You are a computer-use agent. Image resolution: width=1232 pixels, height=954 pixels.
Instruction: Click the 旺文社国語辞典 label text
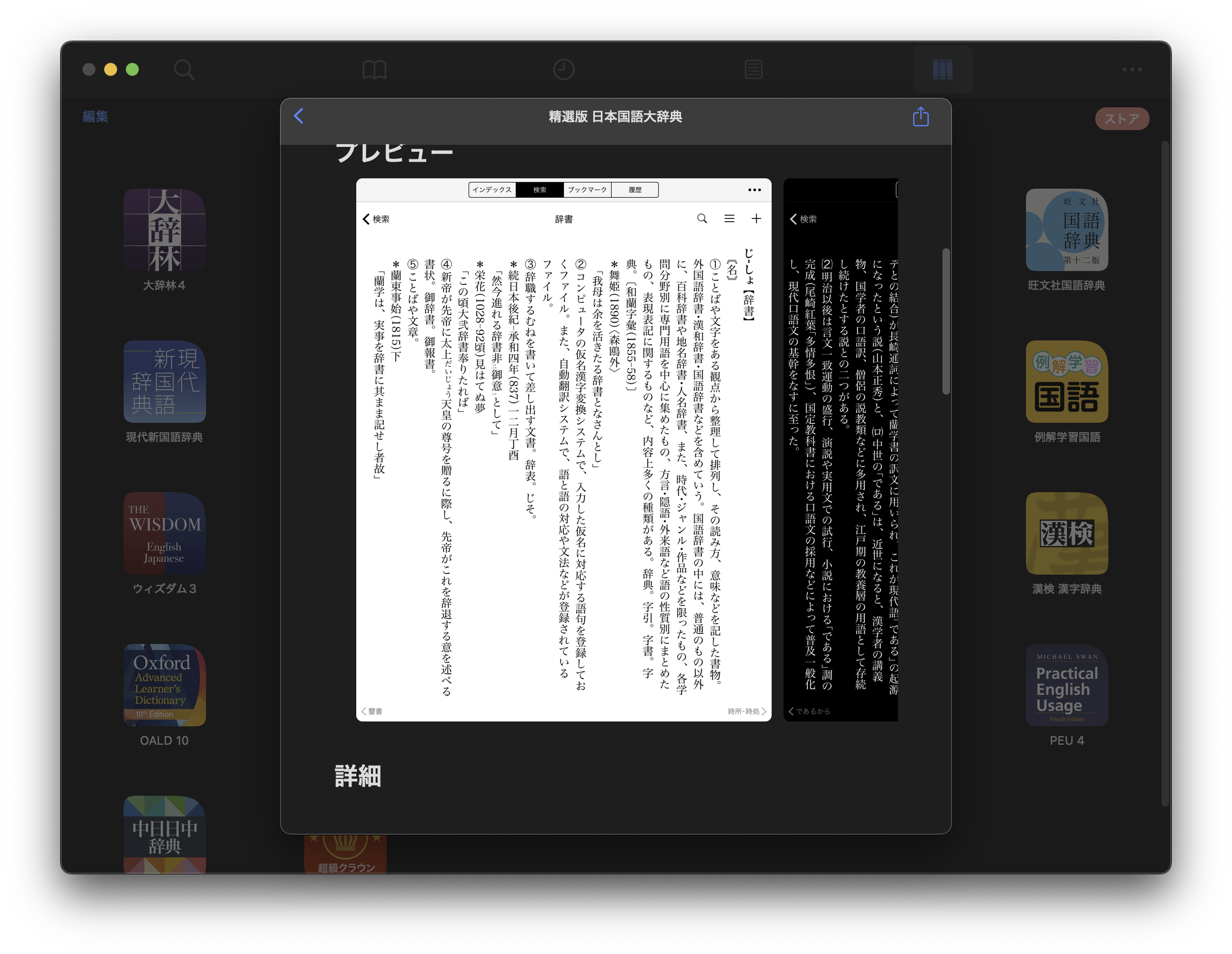tap(1067, 285)
